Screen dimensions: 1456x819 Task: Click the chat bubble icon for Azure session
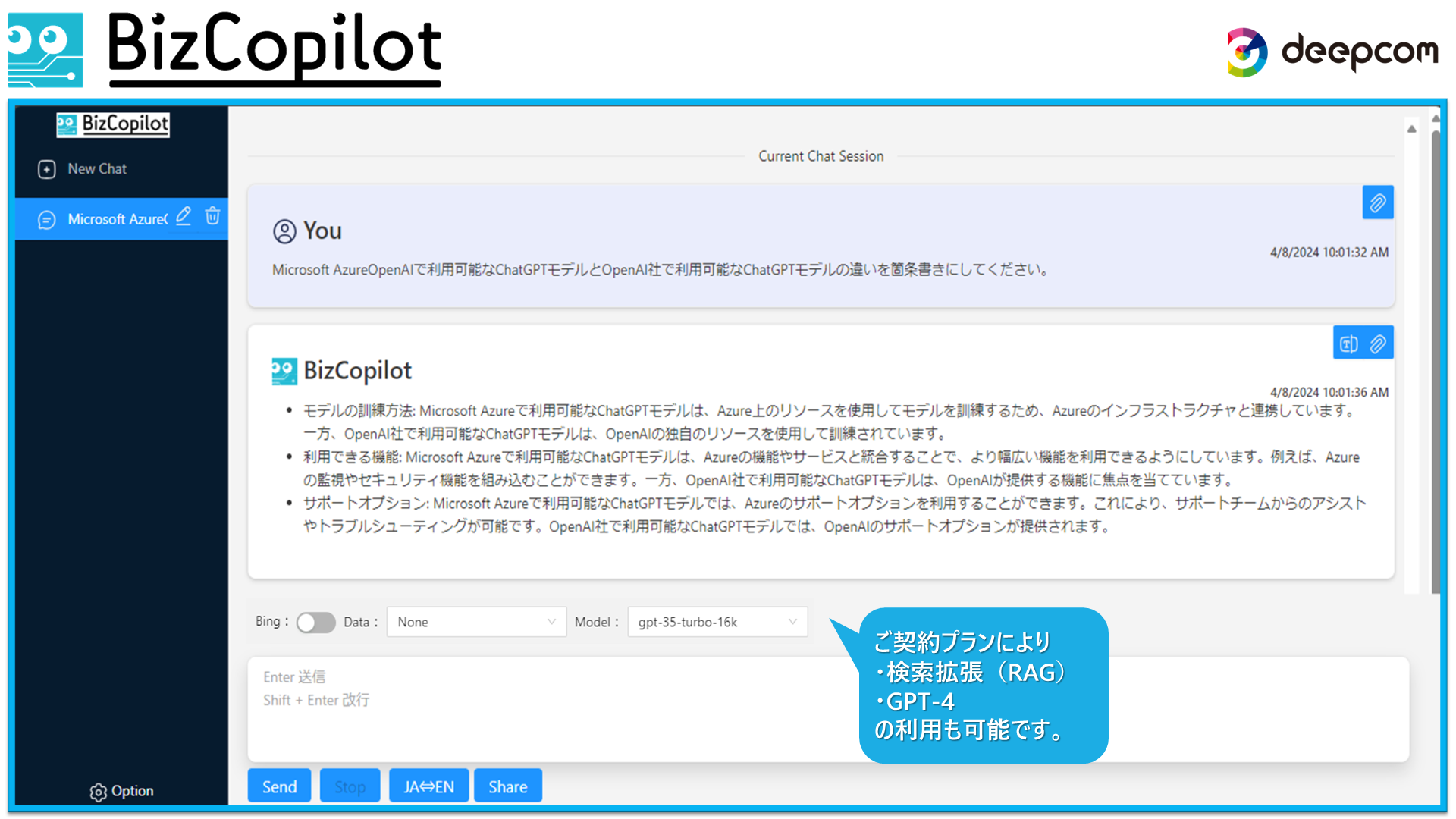pyautogui.click(x=46, y=220)
